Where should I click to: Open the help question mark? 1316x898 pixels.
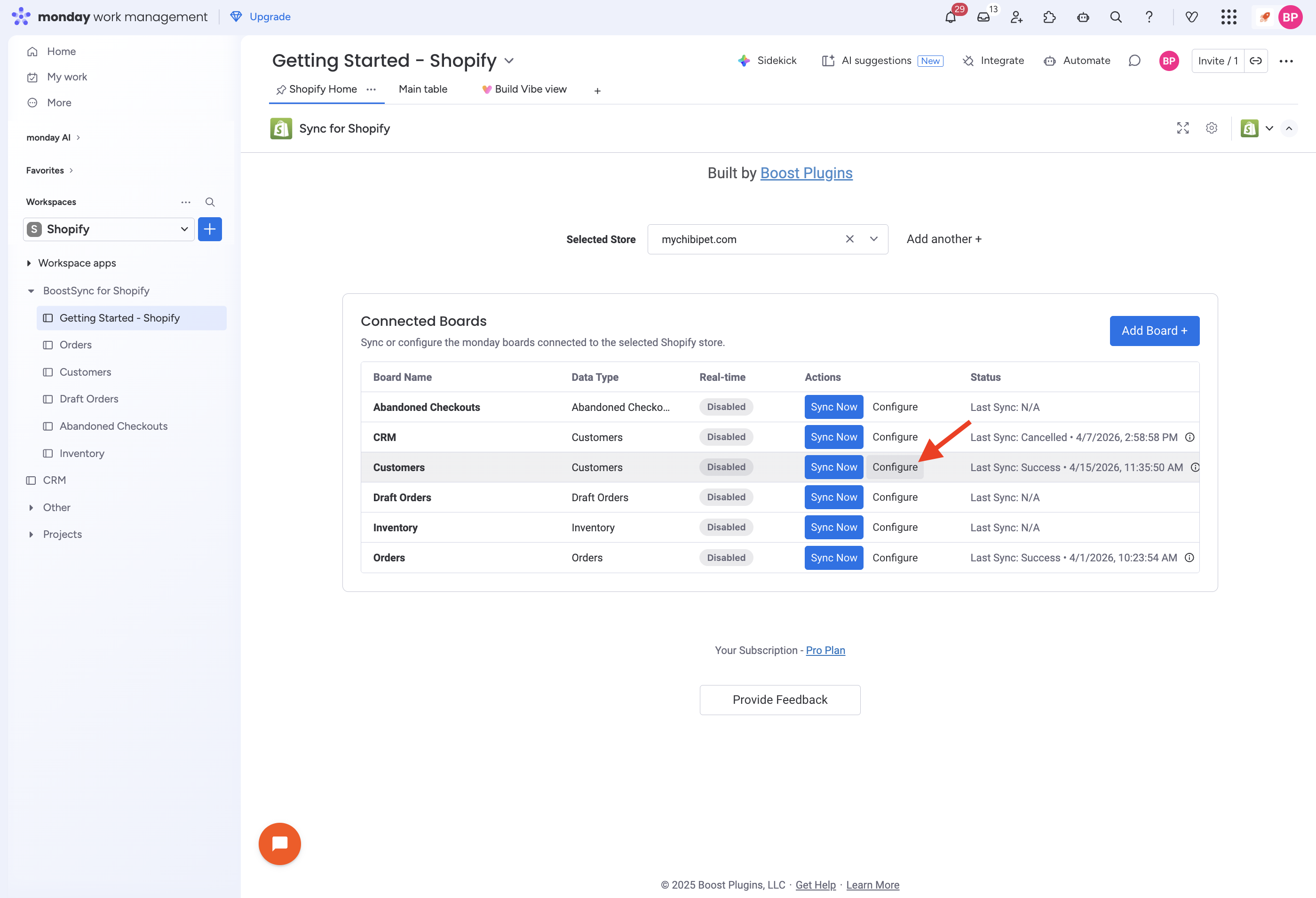1149,17
